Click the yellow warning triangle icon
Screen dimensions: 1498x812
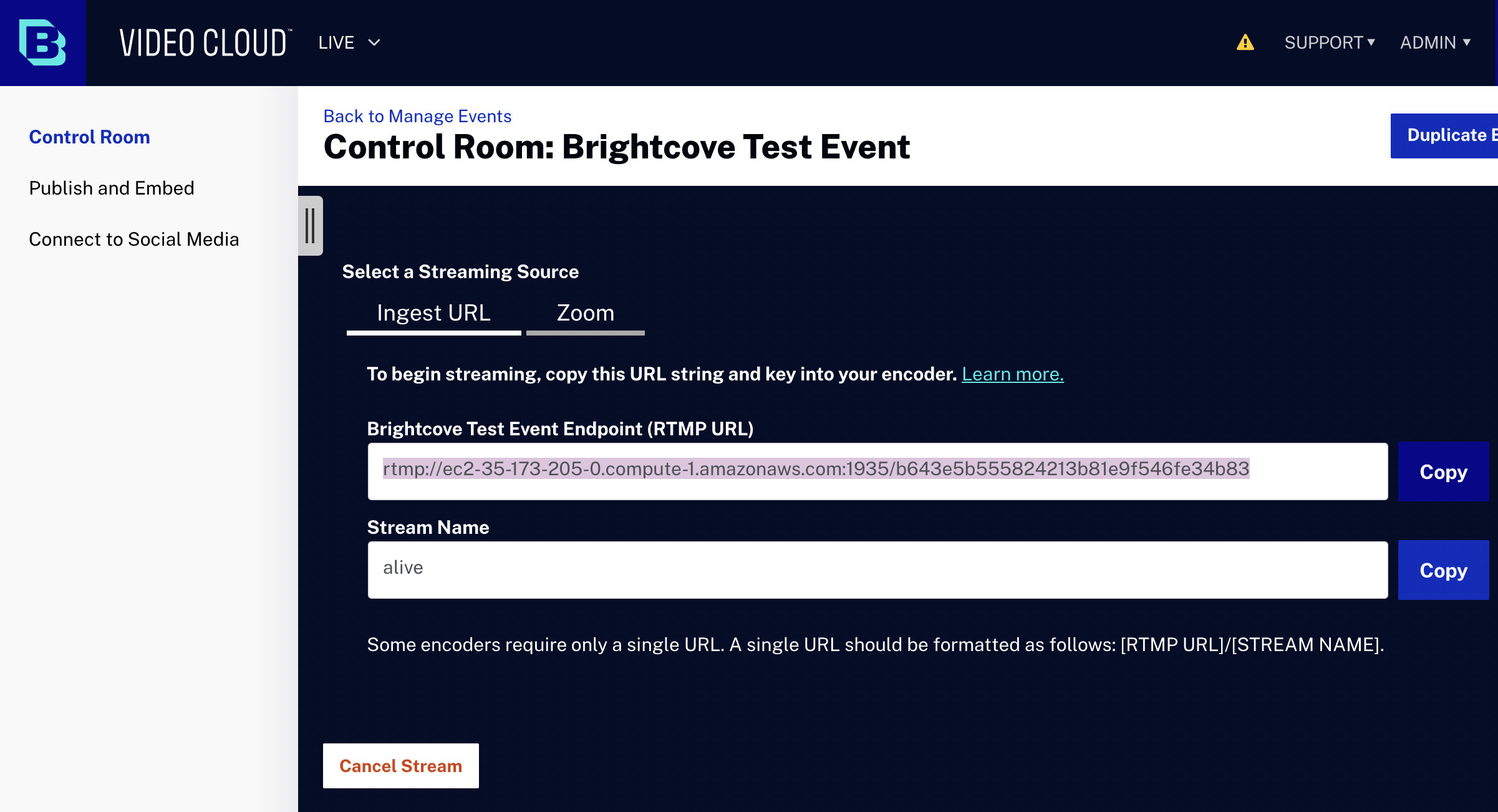click(x=1245, y=42)
